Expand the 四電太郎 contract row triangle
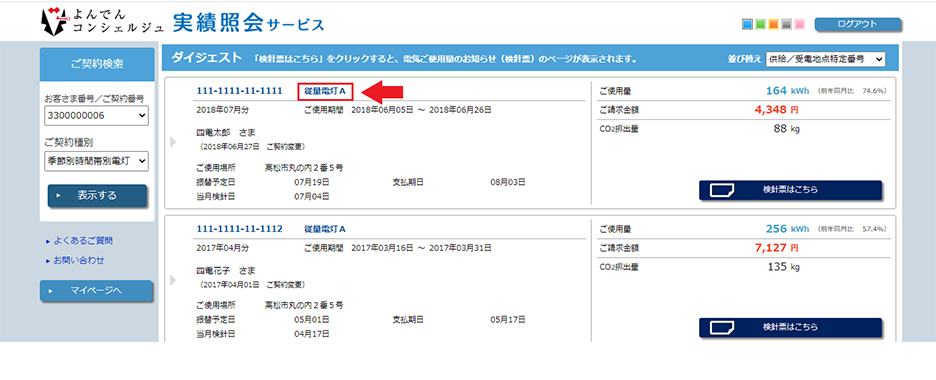This screenshot has width=936, height=380. click(174, 142)
